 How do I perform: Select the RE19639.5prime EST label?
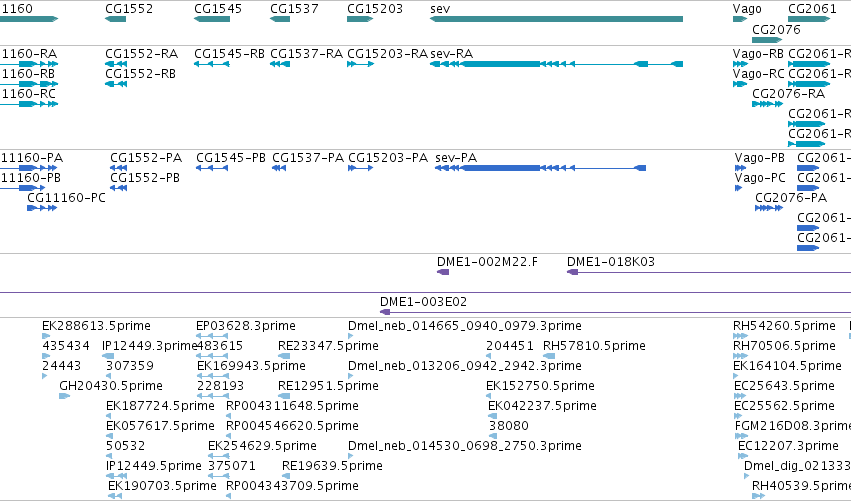click(x=332, y=467)
